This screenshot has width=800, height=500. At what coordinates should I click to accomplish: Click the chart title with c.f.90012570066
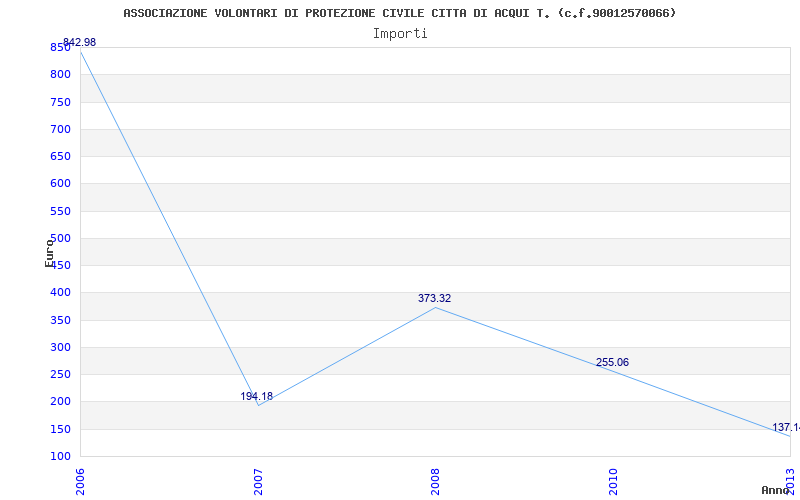tap(399, 13)
